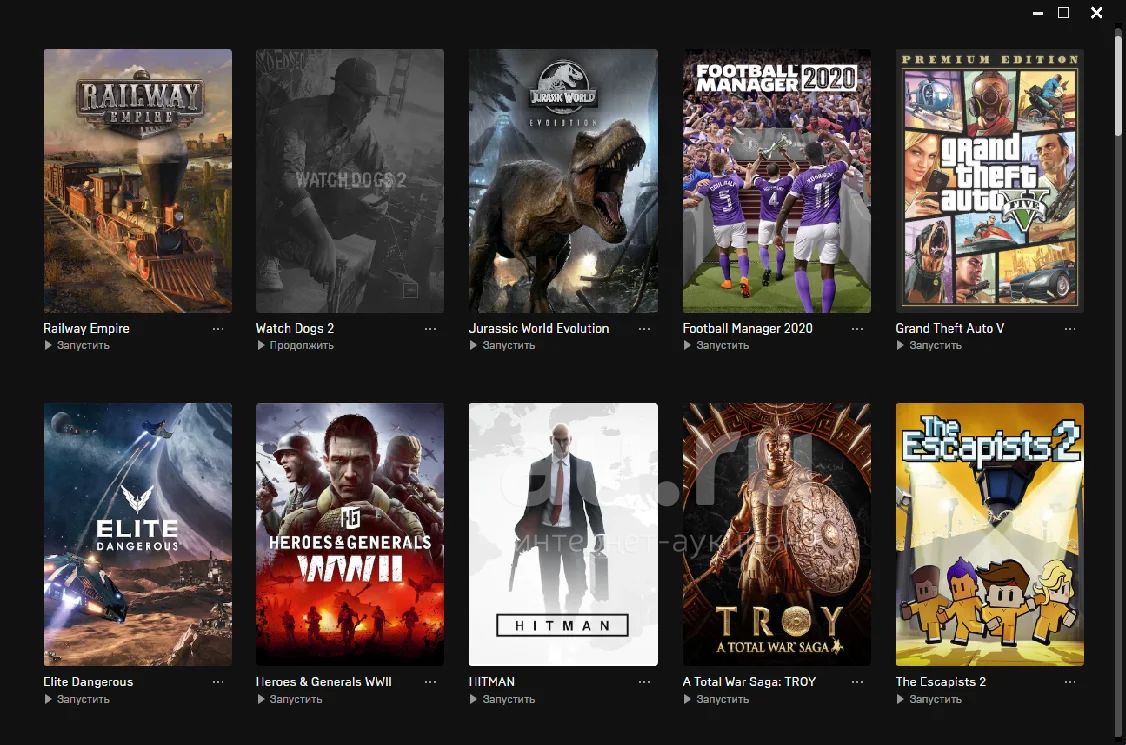Select The Escapists 2 cover thumbnail
1126x745 pixels.
(990, 535)
